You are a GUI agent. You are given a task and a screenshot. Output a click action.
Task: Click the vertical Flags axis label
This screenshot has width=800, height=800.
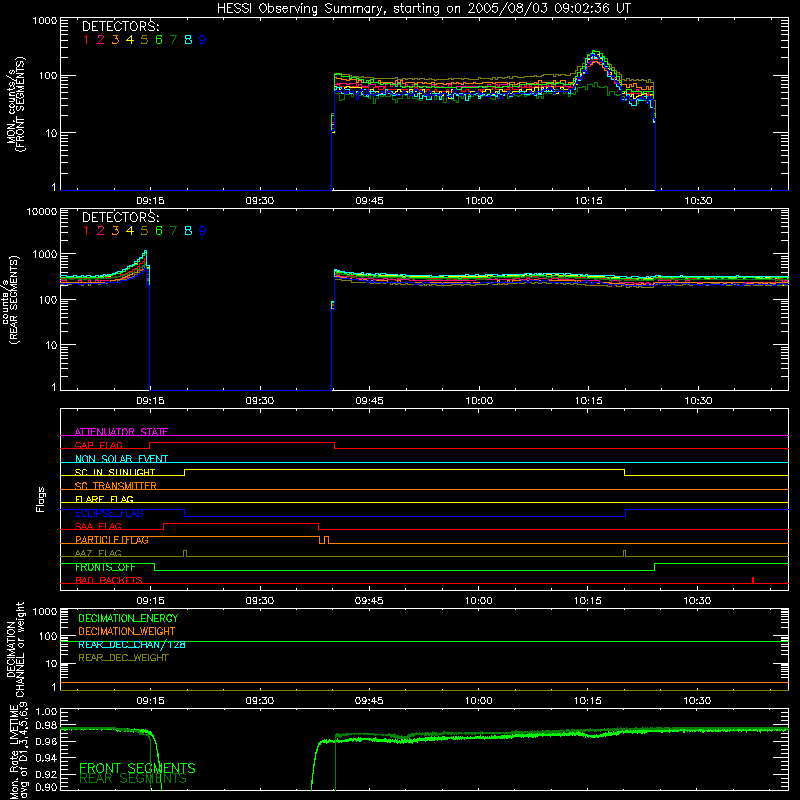tap(41, 499)
